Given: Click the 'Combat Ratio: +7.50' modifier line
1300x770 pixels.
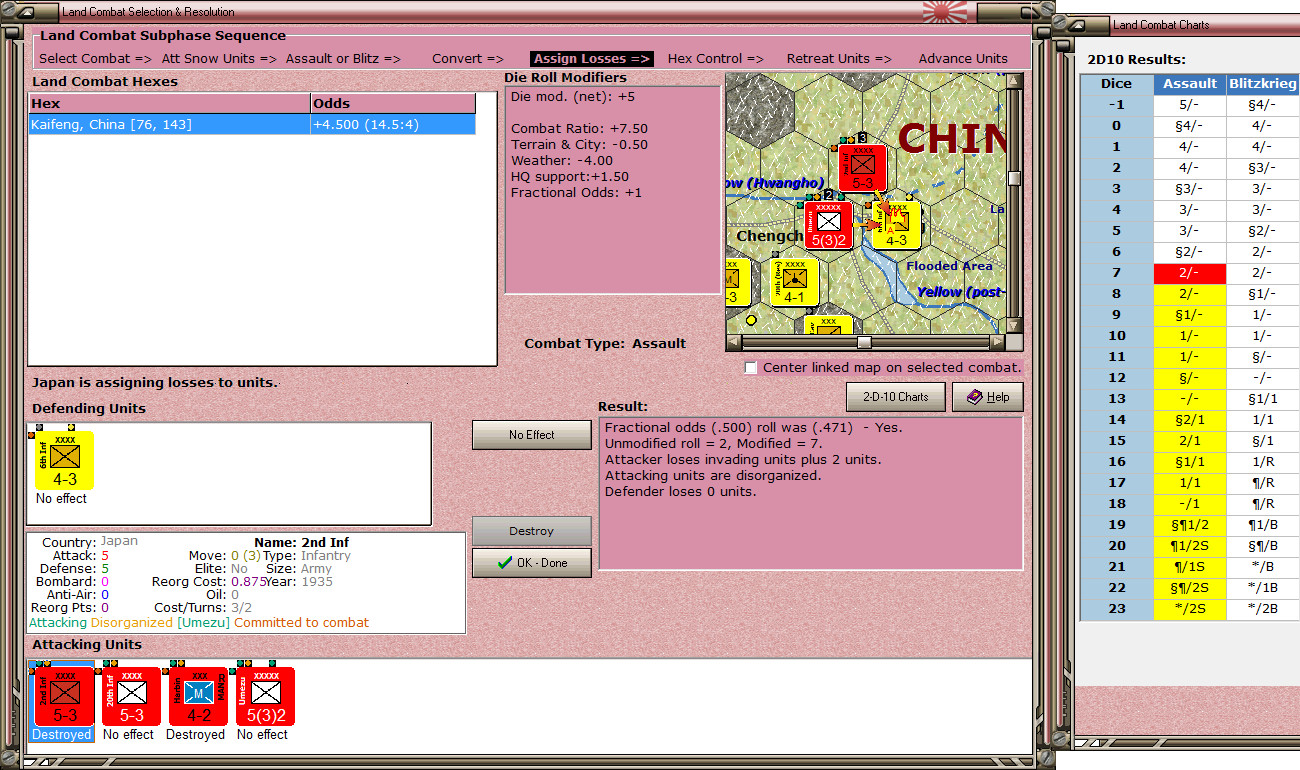Looking at the screenshot, I should [579, 129].
